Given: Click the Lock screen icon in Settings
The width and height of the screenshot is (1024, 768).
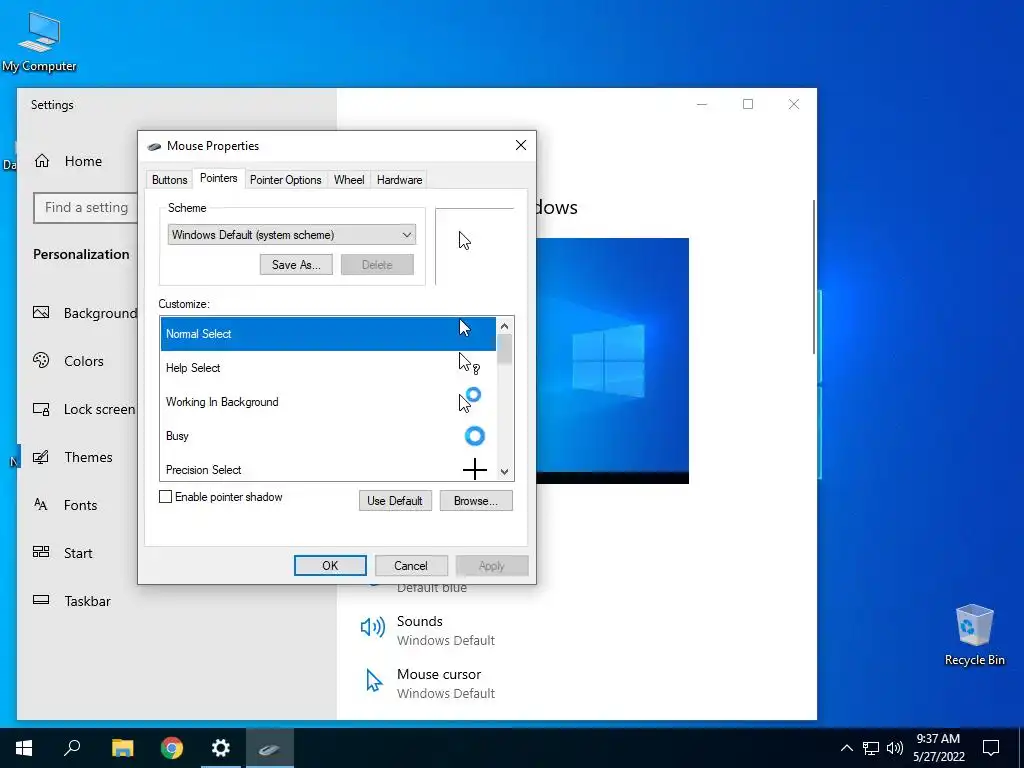Looking at the screenshot, I should 41,409.
